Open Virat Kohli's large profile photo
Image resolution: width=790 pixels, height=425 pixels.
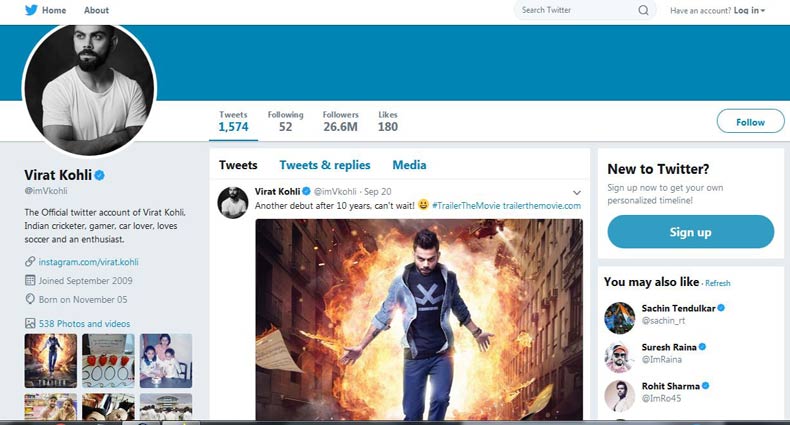[x=89, y=89]
